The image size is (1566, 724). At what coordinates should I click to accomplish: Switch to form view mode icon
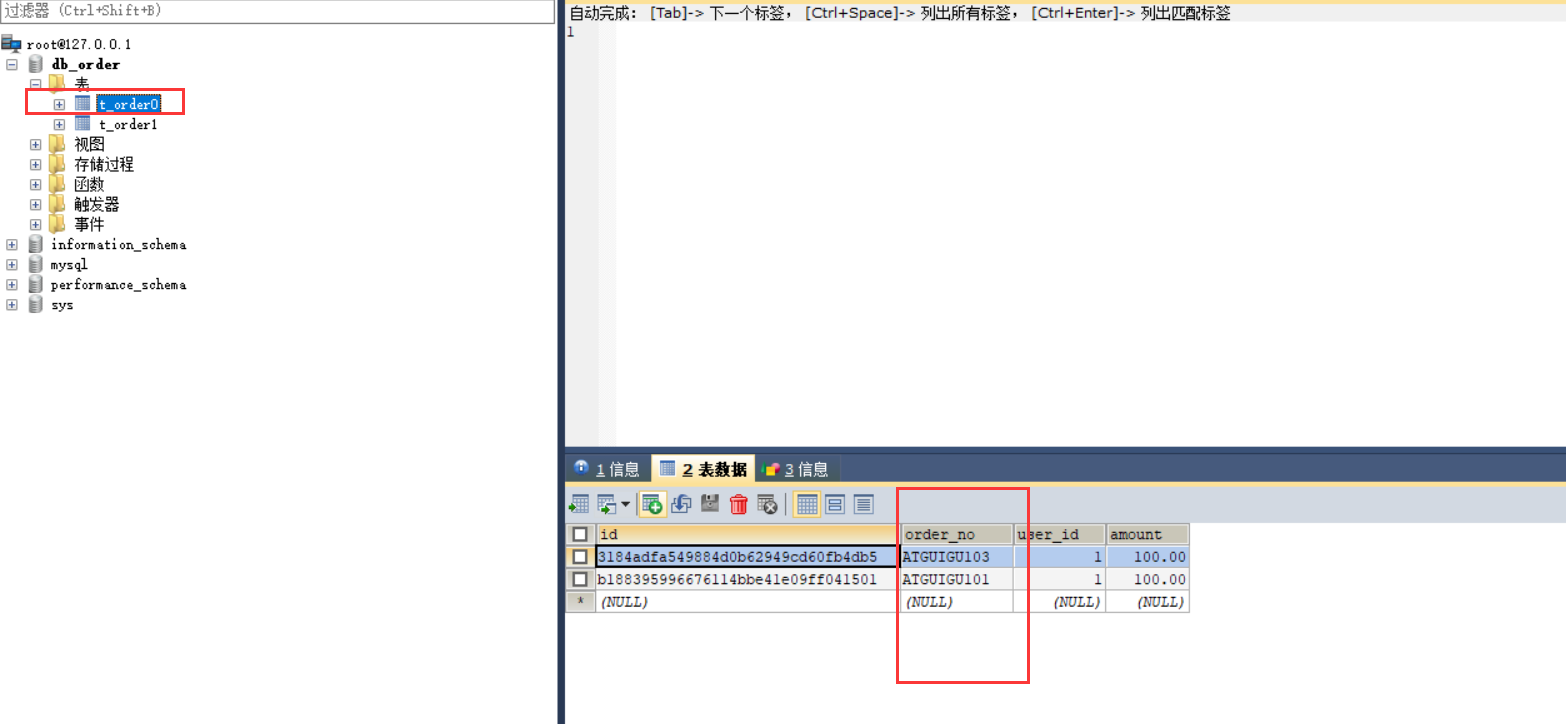[x=835, y=504]
